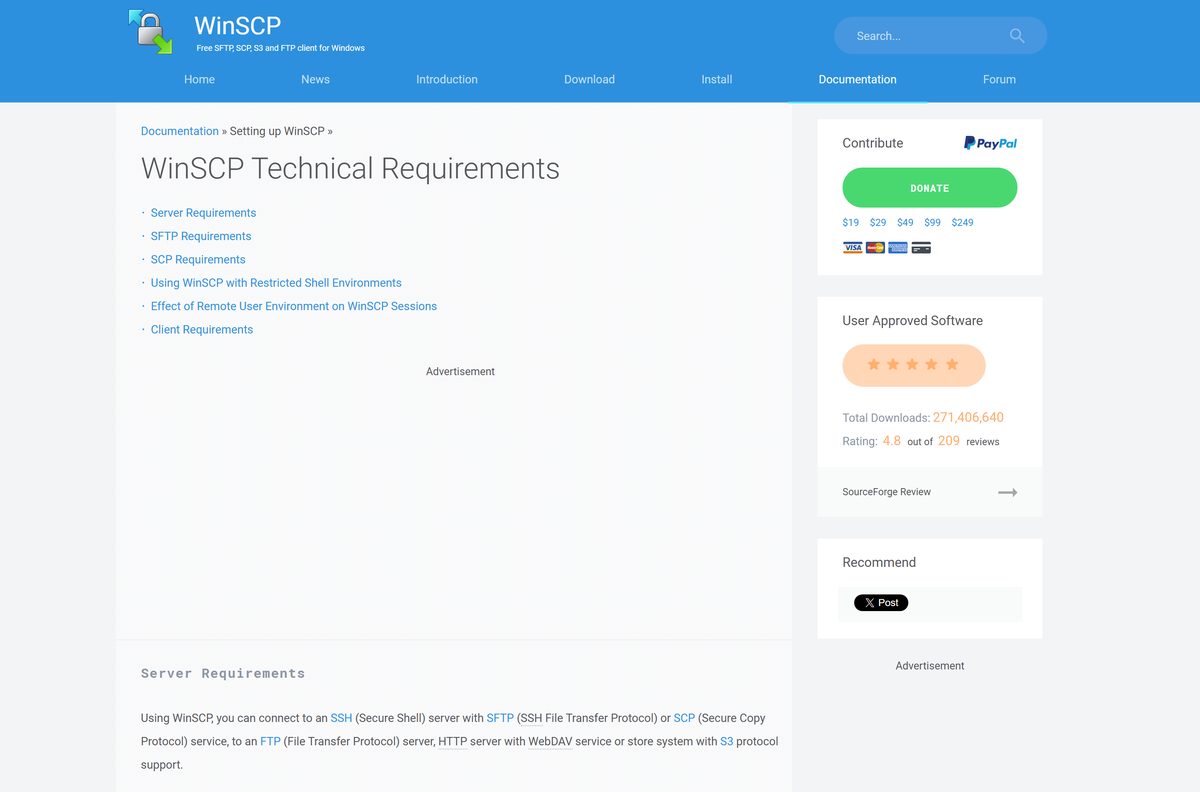Click the Contribute heading
This screenshot has width=1200, height=792.
pyautogui.click(x=873, y=143)
